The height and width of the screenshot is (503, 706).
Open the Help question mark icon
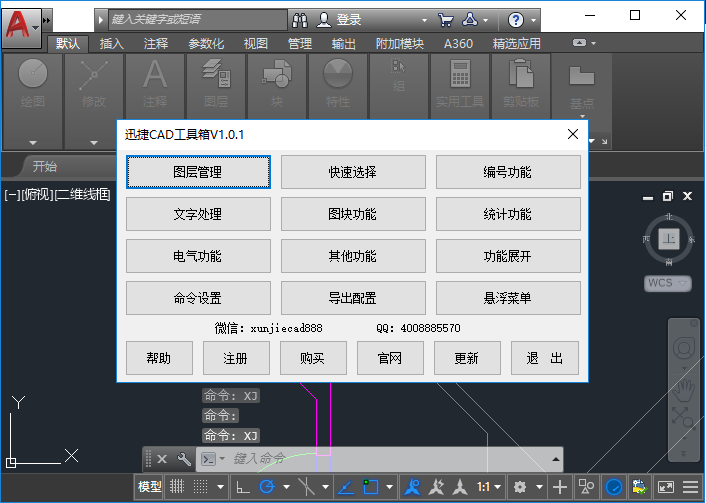[516, 20]
